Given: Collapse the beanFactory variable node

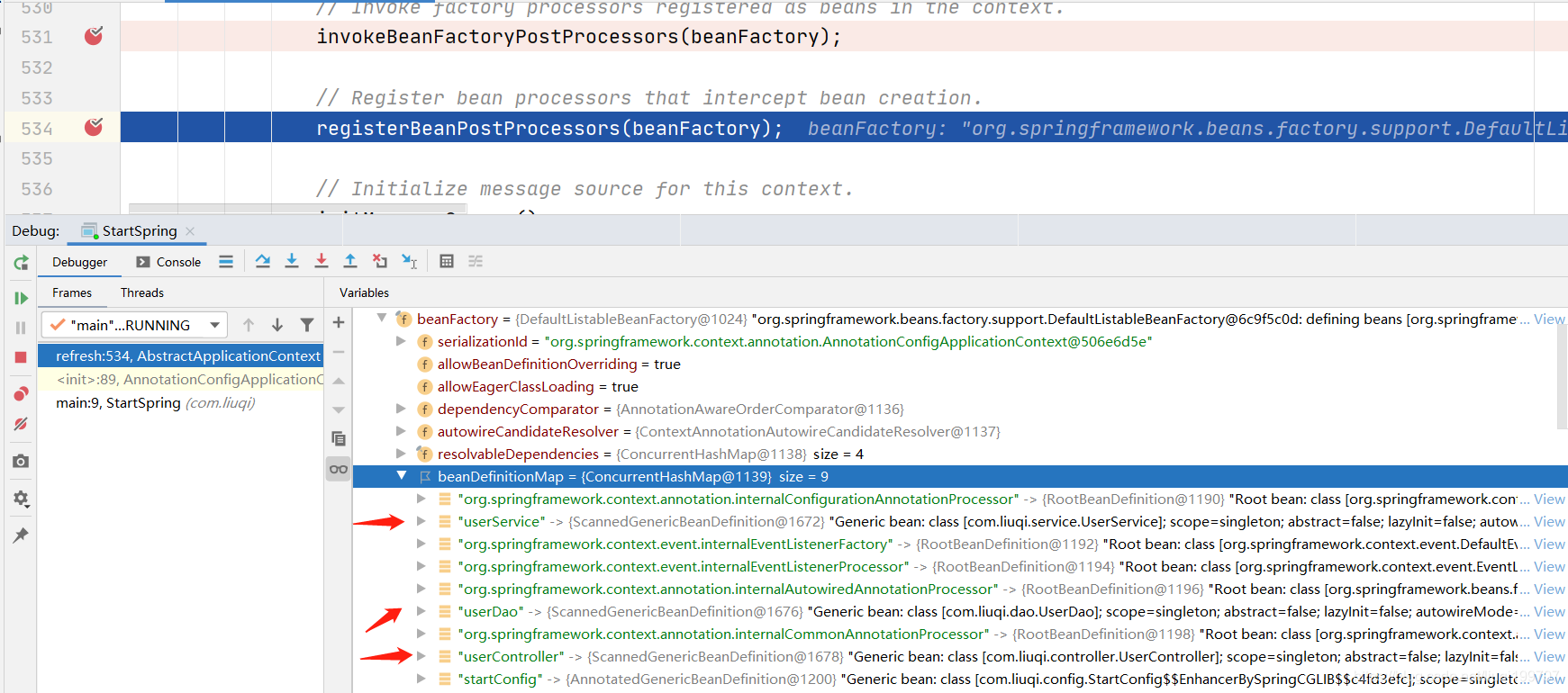Looking at the screenshot, I should [382, 318].
